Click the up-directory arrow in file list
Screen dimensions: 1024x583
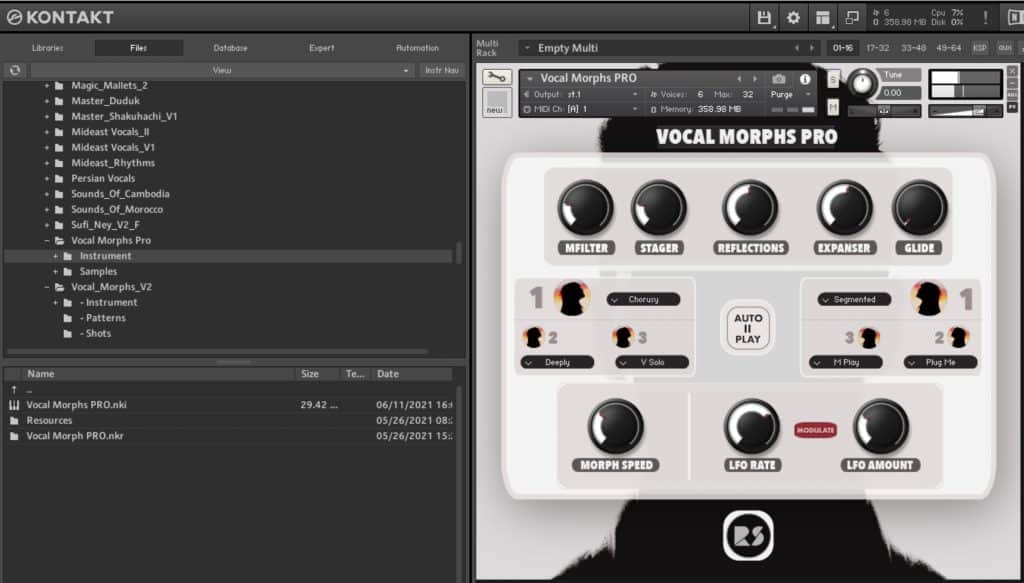point(14,389)
